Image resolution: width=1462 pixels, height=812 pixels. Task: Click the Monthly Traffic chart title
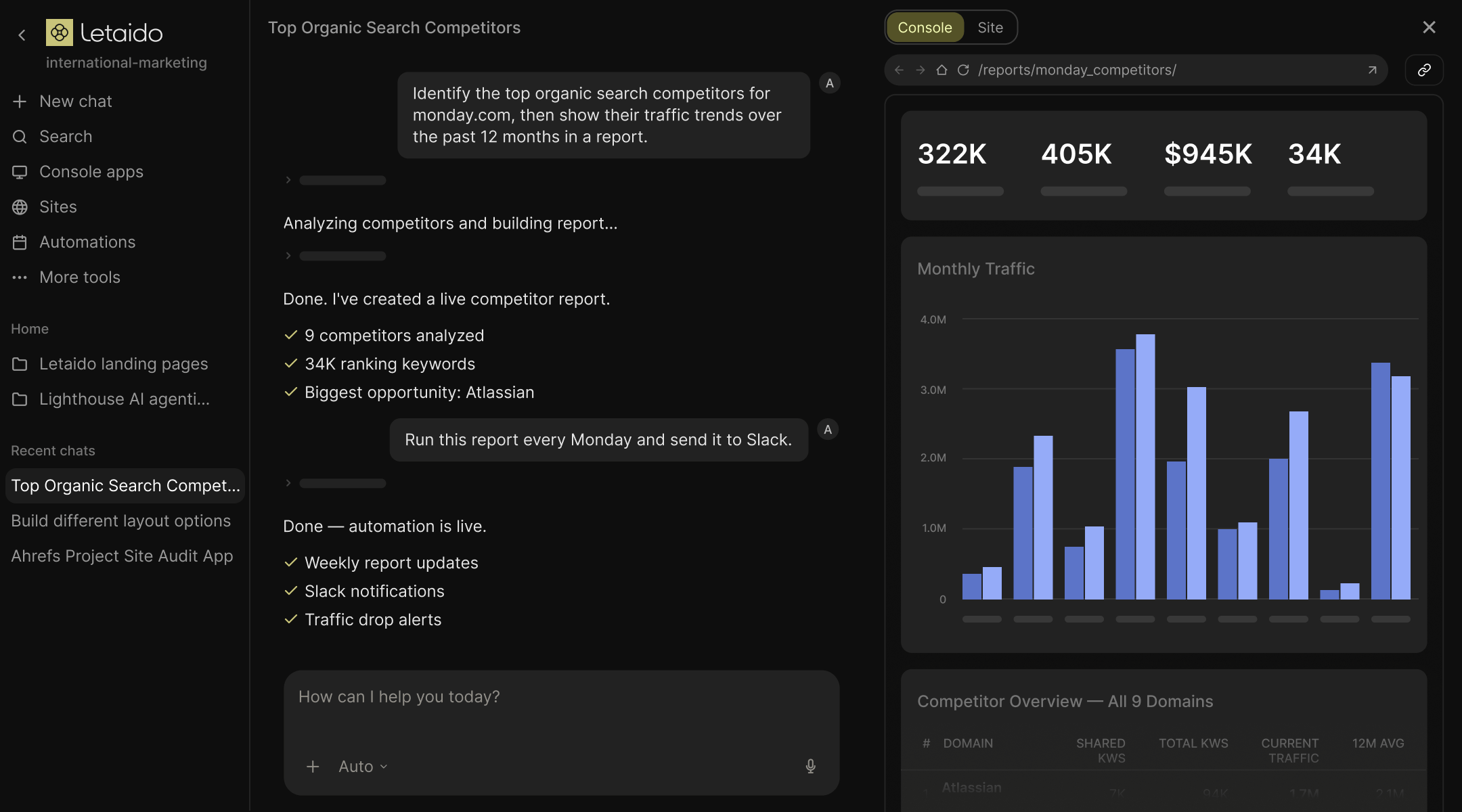[976, 269]
